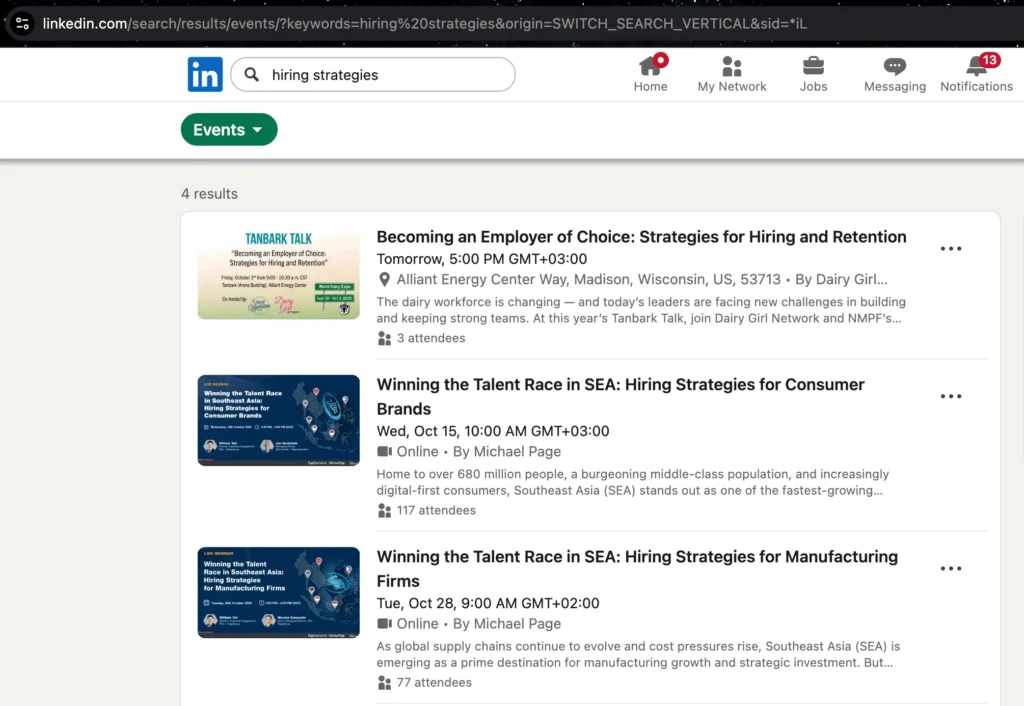
Task: Focus the hiring strategies search field
Action: (x=385, y=75)
